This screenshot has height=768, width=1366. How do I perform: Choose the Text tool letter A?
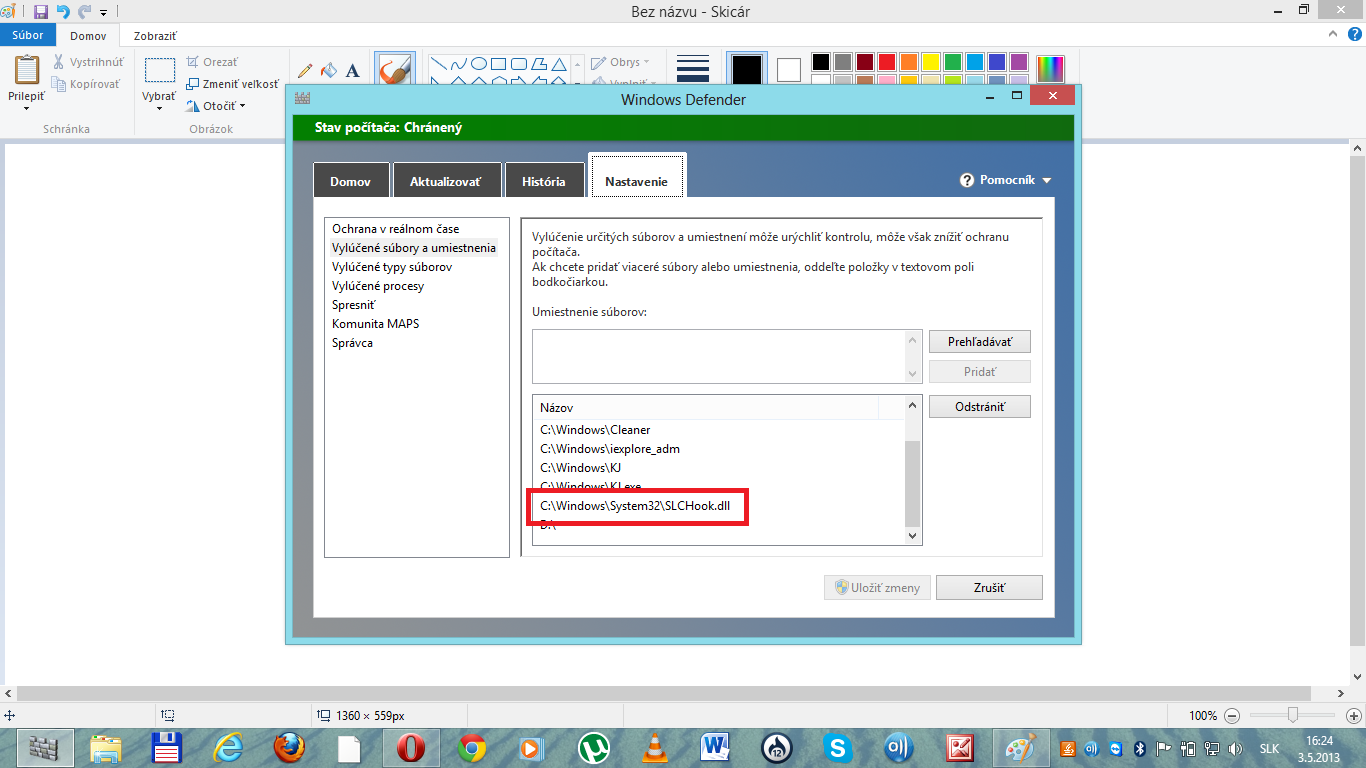pyautogui.click(x=352, y=71)
